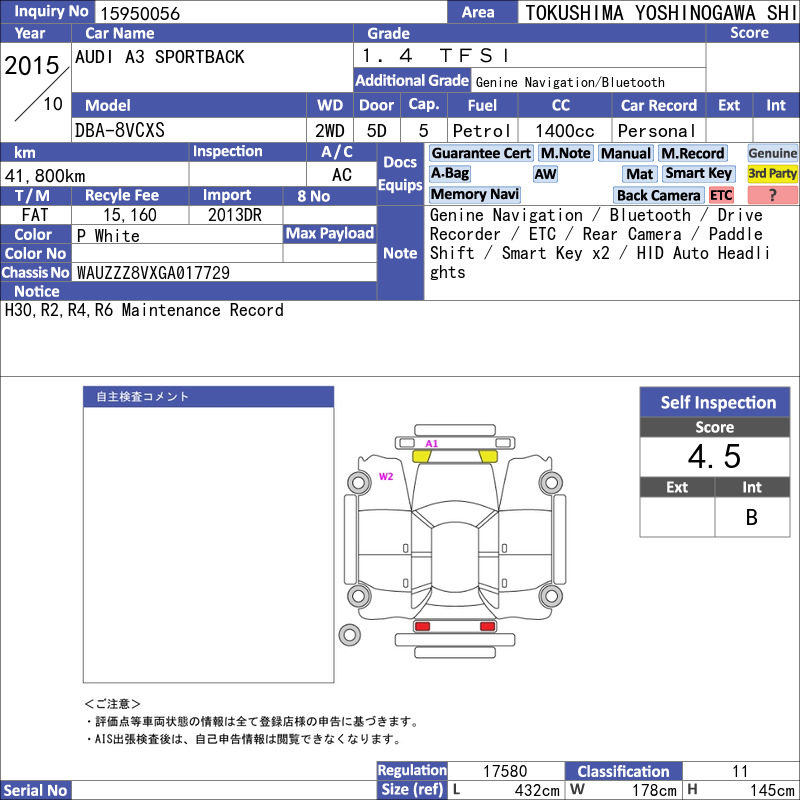
Task: Click the spare tire icon below the car
Action: pos(349,635)
